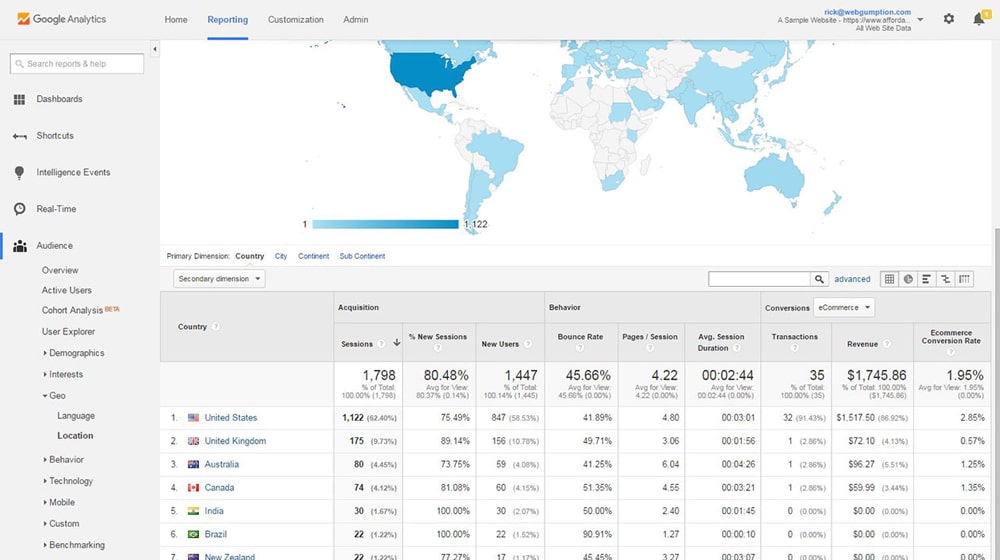Open the settings gear icon

click(x=949, y=19)
